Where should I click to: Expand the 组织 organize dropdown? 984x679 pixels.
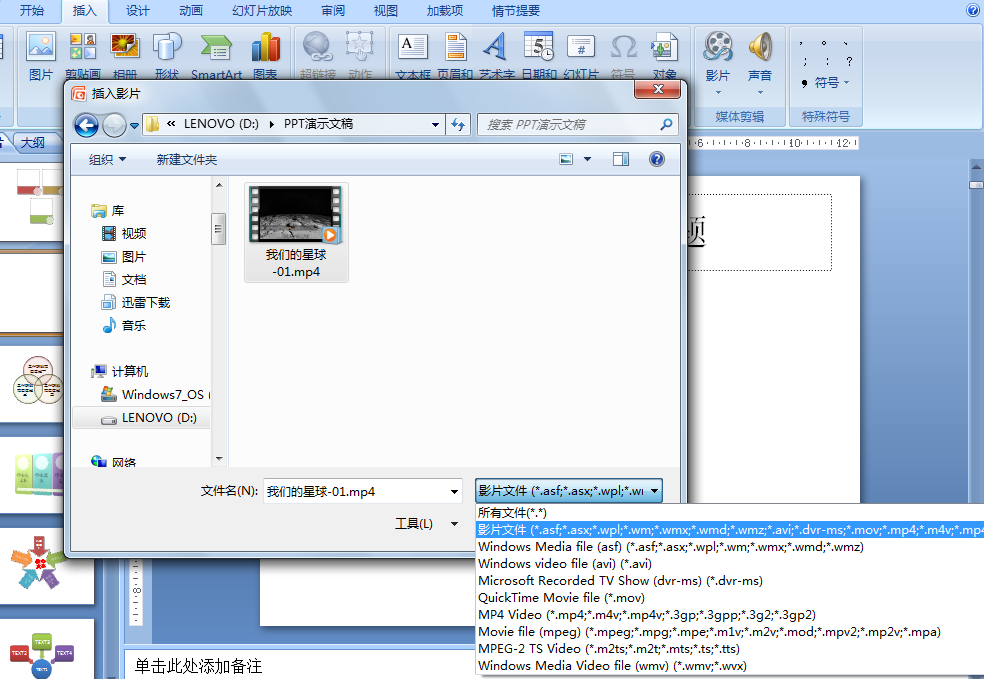[107, 159]
